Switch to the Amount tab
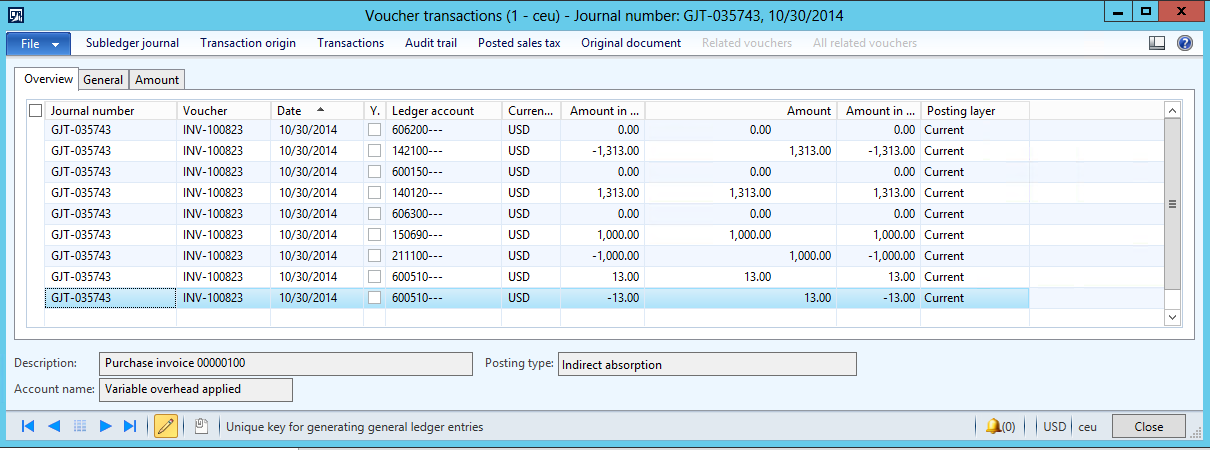This screenshot has height=450, width=1210. tap(157, 80)
